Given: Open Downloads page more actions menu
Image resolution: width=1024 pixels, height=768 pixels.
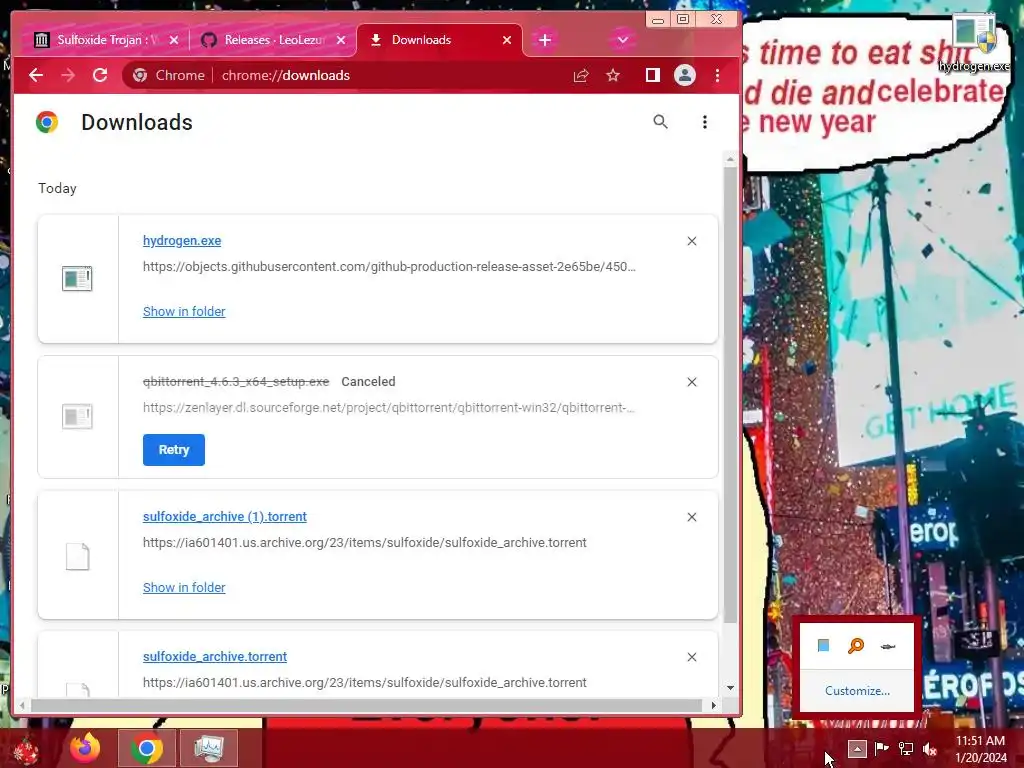Looking at the screenshot, I should [x=704, y=121].
